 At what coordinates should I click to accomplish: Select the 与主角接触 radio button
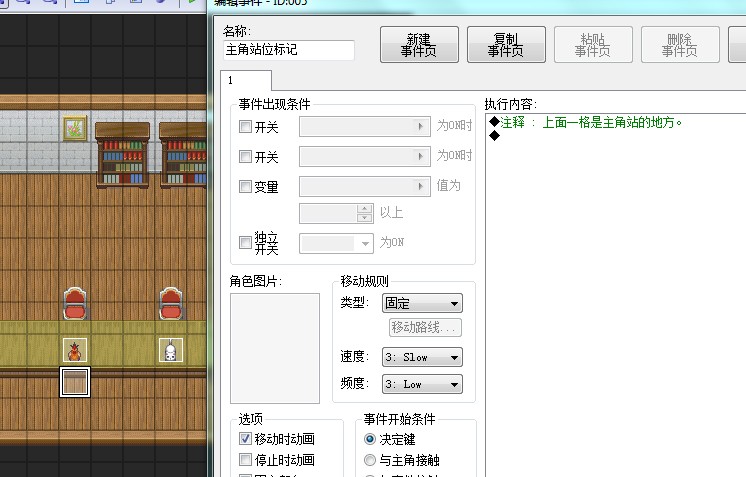coord(370,460)
